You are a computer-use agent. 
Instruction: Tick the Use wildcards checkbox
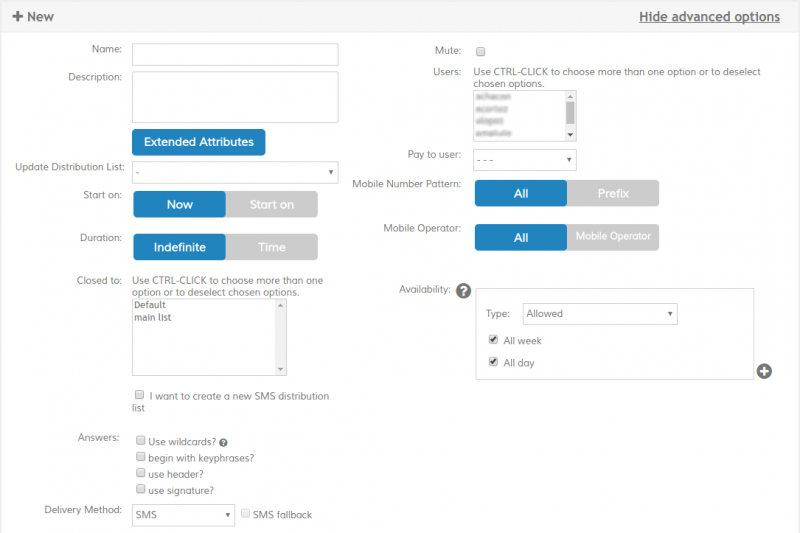[x=141, y=440]
